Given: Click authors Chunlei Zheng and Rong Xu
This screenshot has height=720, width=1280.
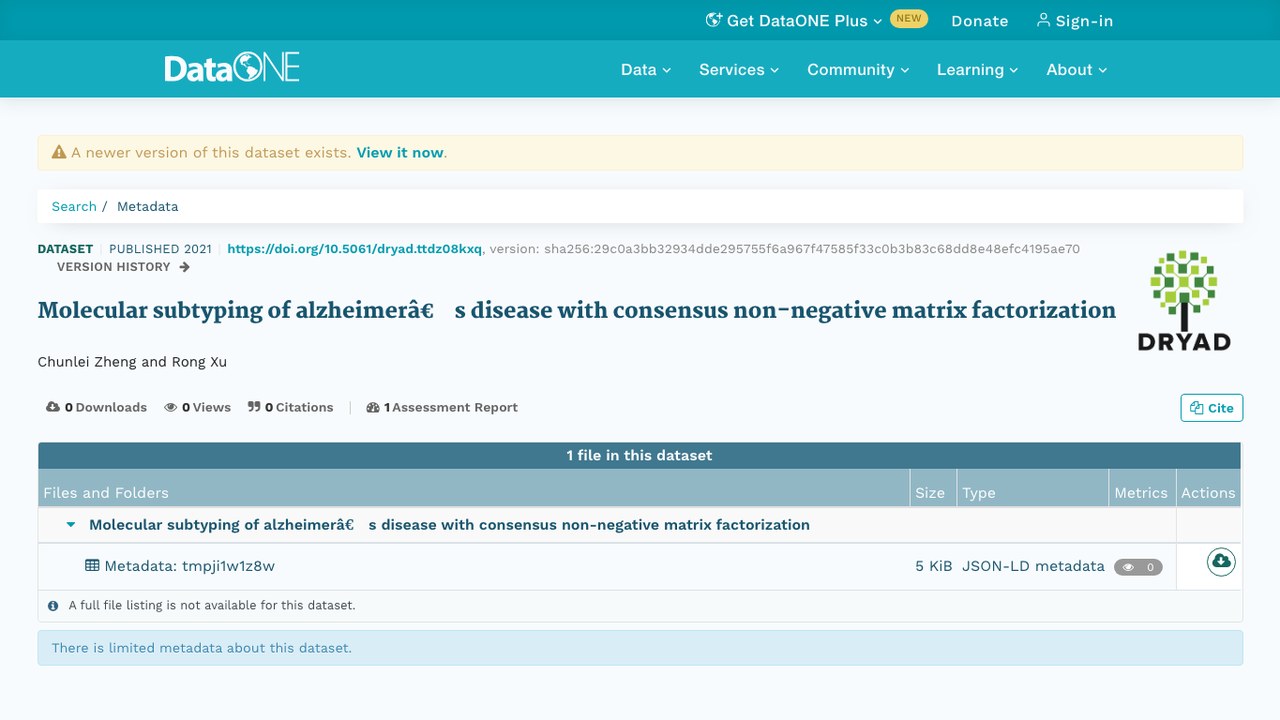Looking at the screenshot, I should tap(132, 362).
